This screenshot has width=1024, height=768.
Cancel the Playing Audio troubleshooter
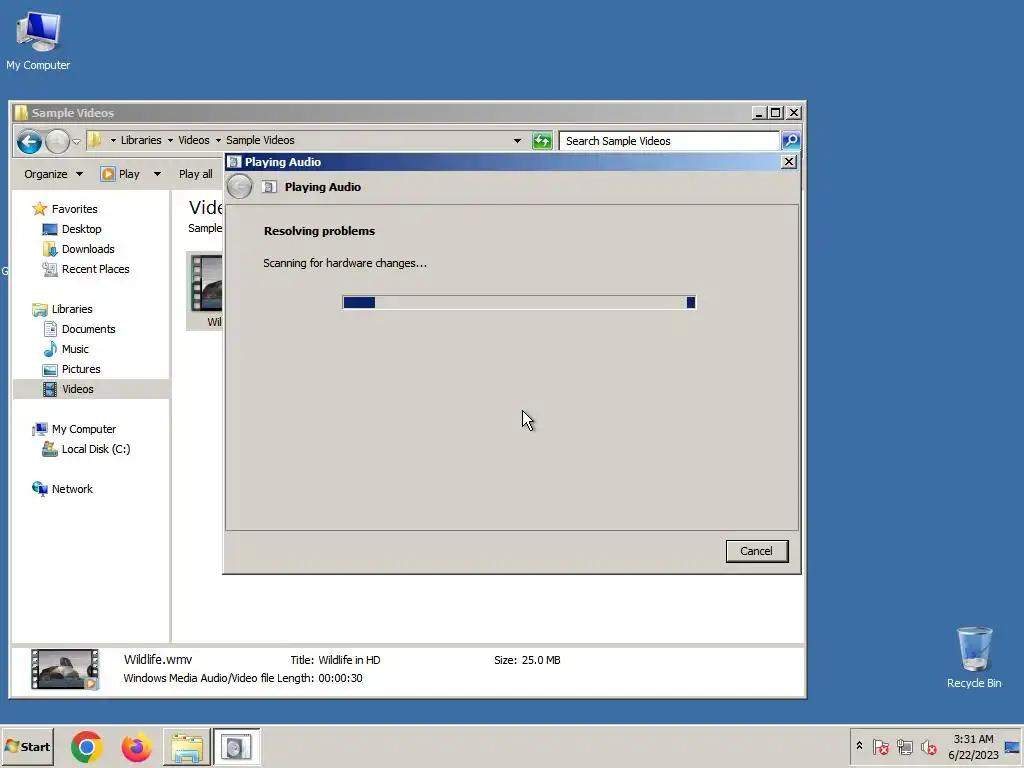[x=757, y=551]
